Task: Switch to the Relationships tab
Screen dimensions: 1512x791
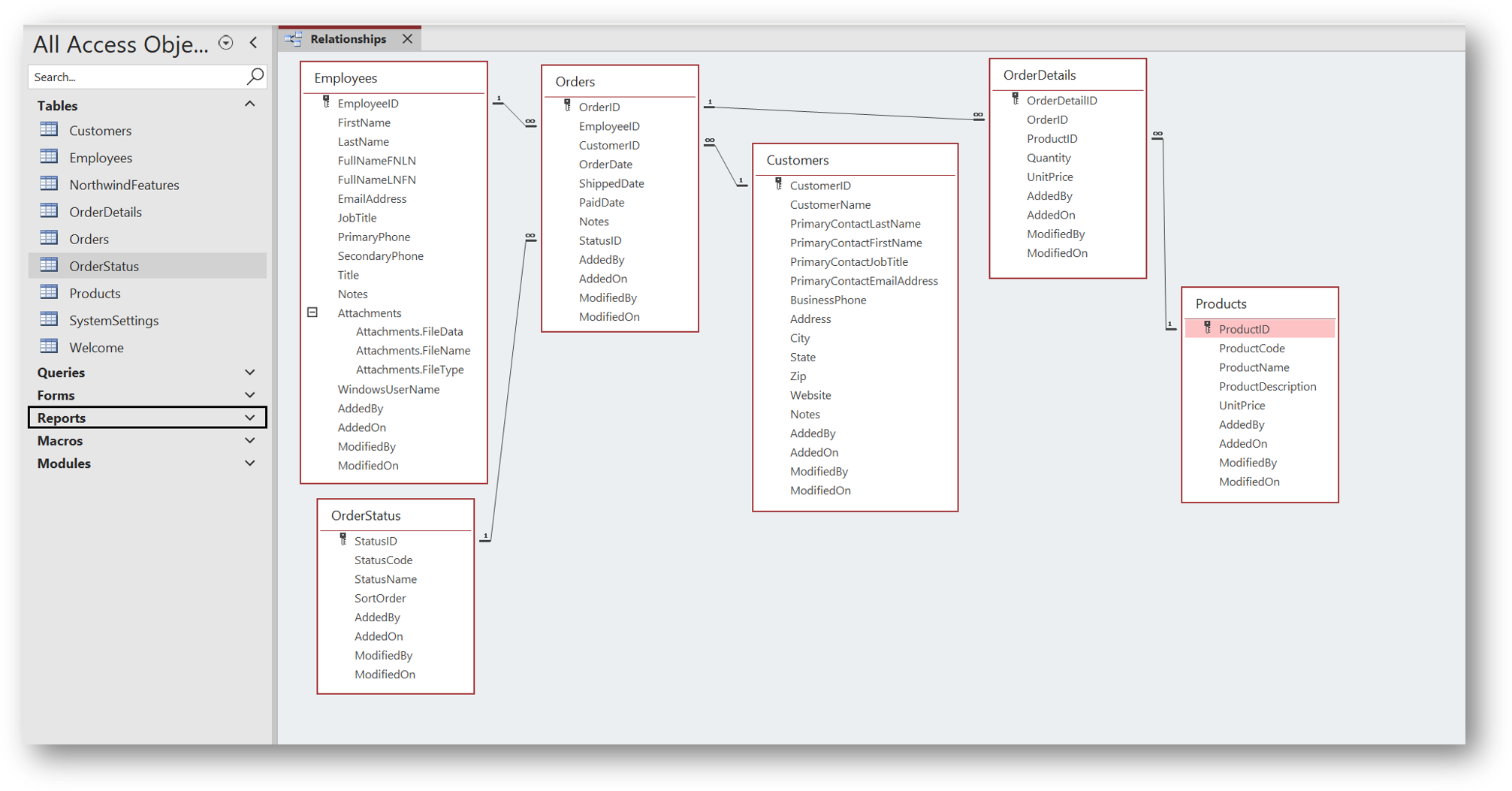Action: [349, 38]
